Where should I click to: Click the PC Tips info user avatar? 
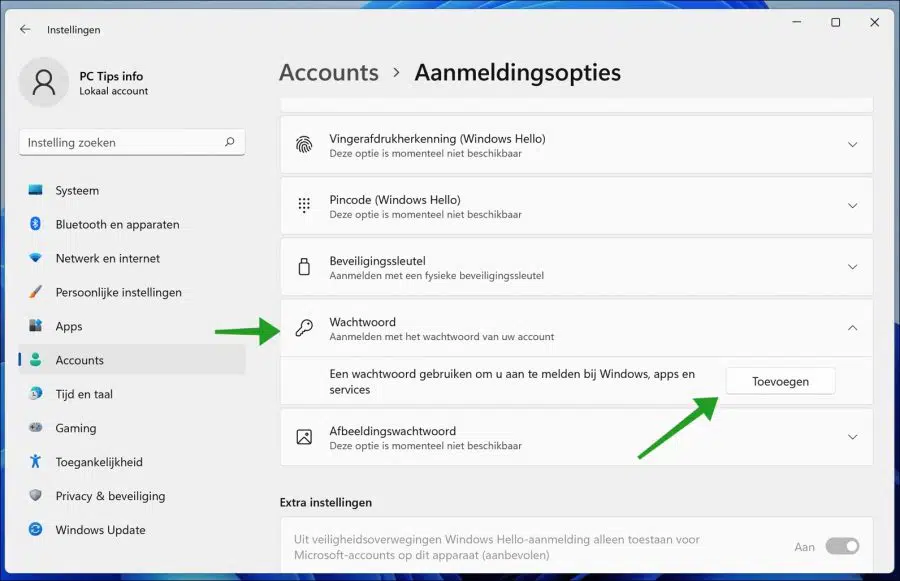point(44,82)
